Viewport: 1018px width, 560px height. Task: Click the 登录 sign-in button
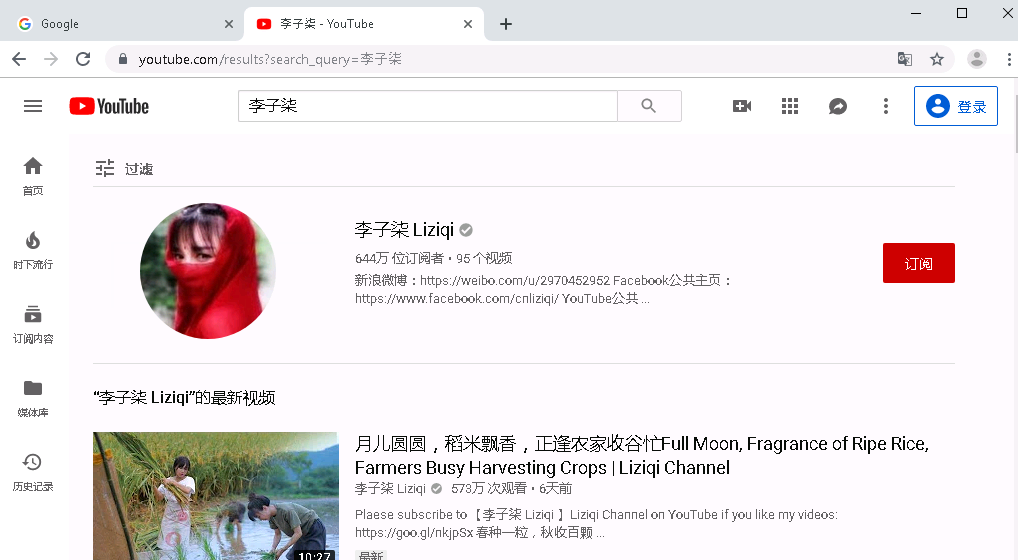coord(956,106)
